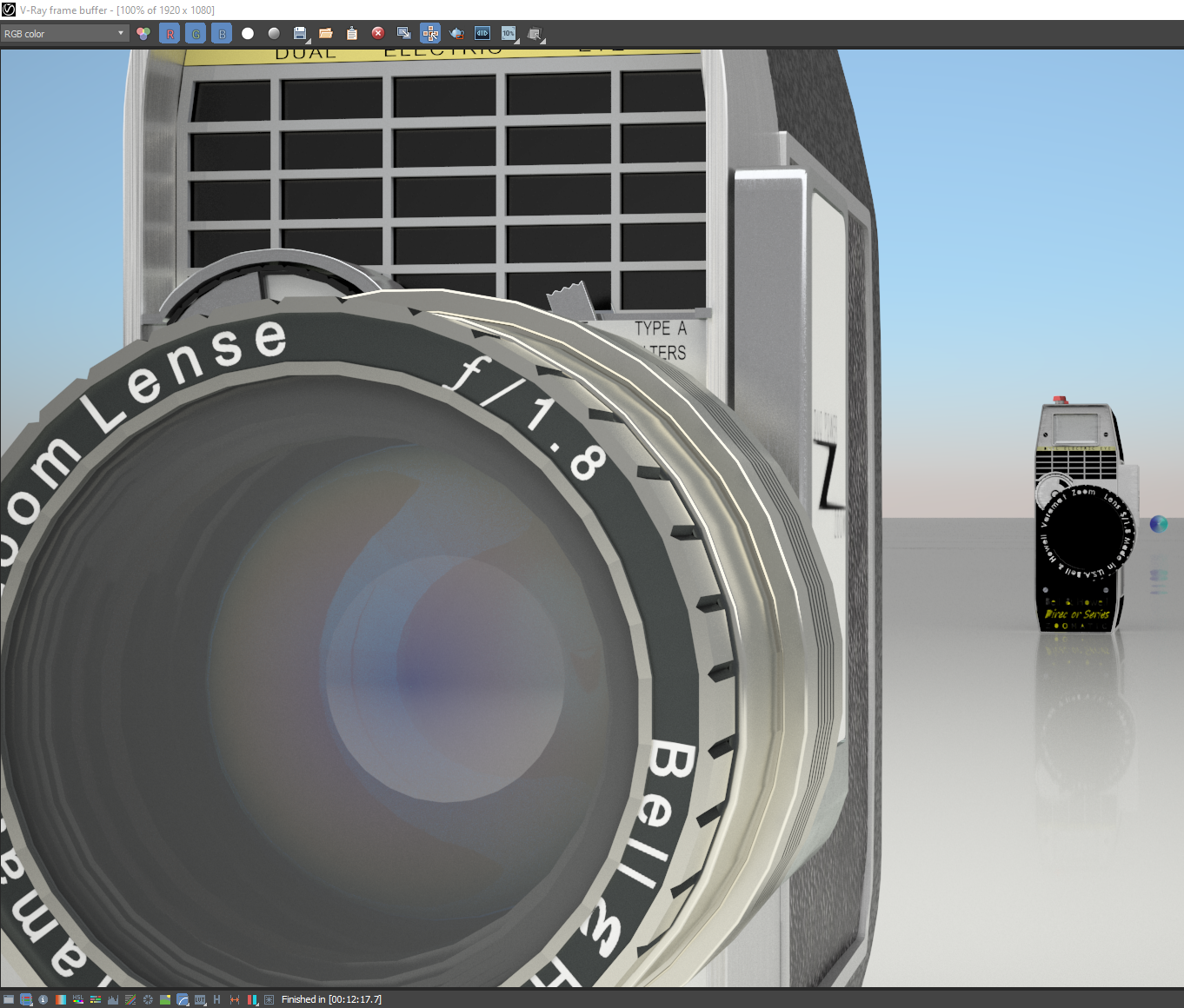Viewport: 1184px width, 1008px height.
Task: Save the rendered image
Action: [300, 33]
